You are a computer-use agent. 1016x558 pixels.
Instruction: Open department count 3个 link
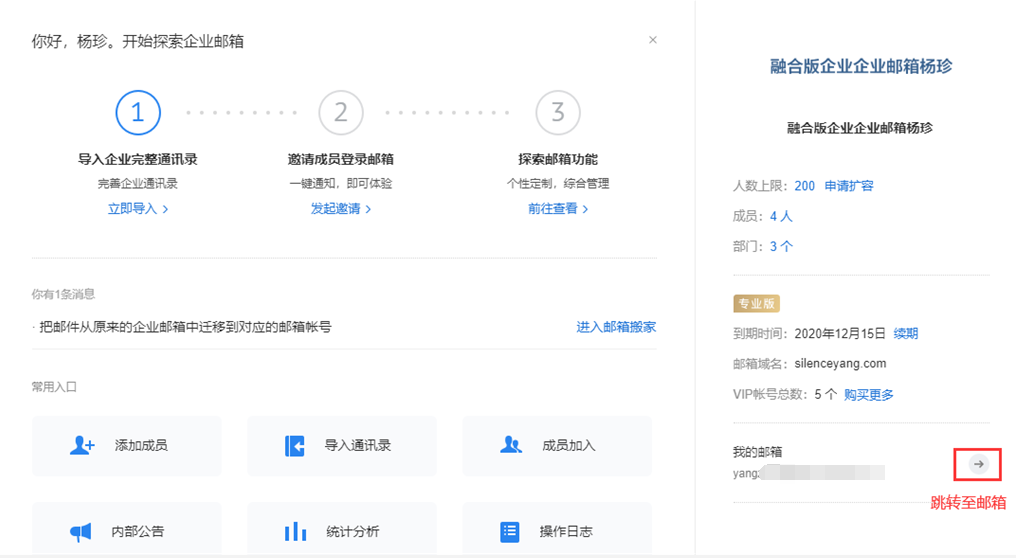(x=781, y=246)
